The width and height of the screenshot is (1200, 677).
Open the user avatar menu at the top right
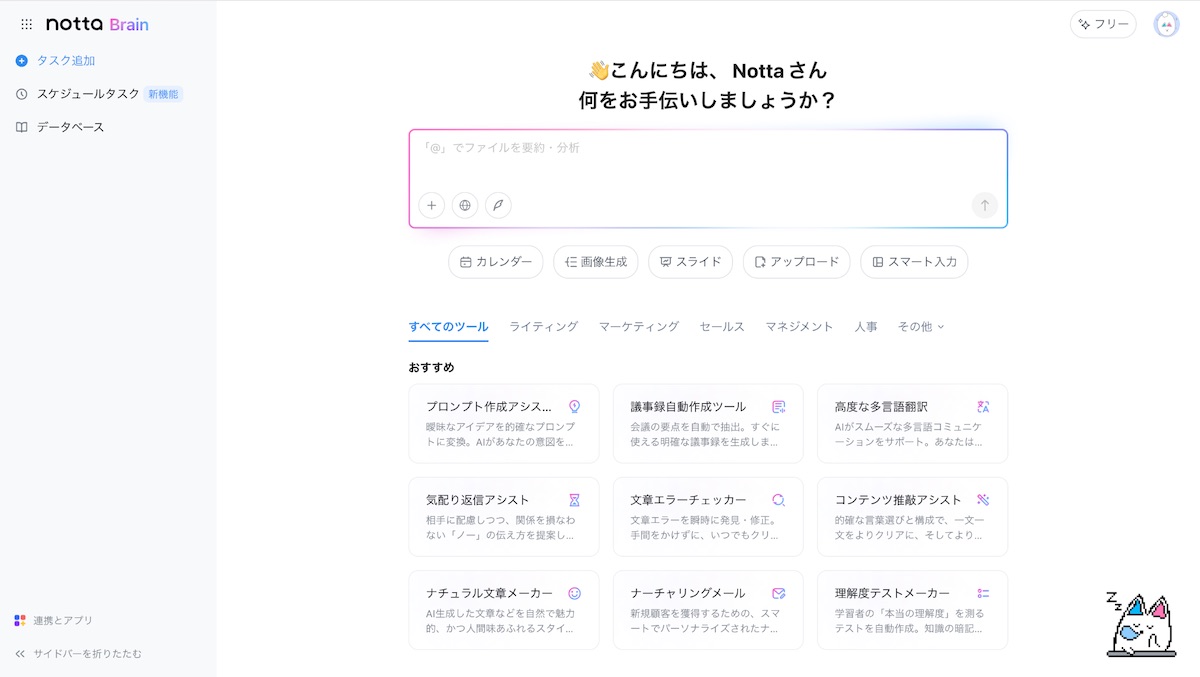click(1166, 24)
